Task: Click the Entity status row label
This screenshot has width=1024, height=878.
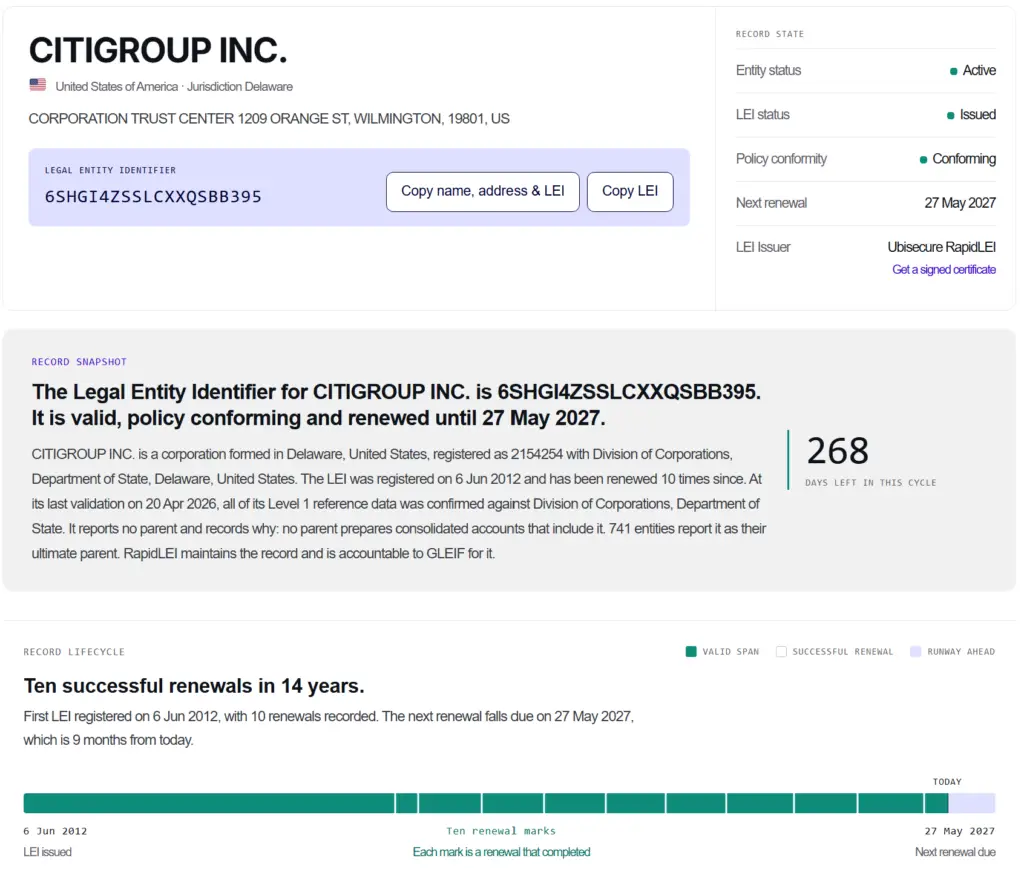Action: click(x=768, y=71)
